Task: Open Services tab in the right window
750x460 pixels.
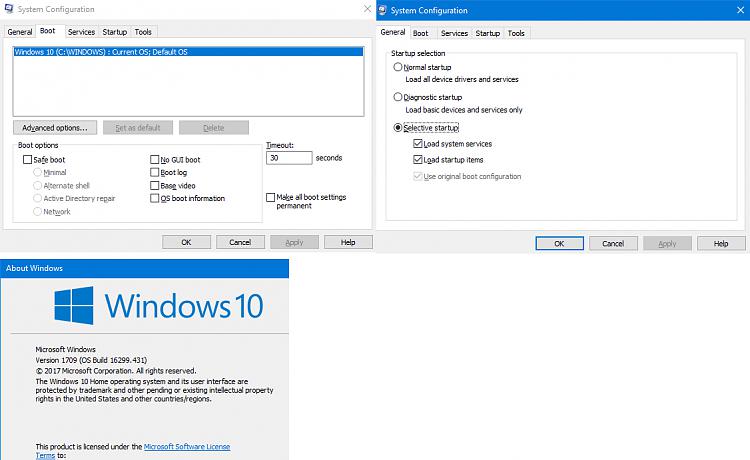Action: point(454,33)
